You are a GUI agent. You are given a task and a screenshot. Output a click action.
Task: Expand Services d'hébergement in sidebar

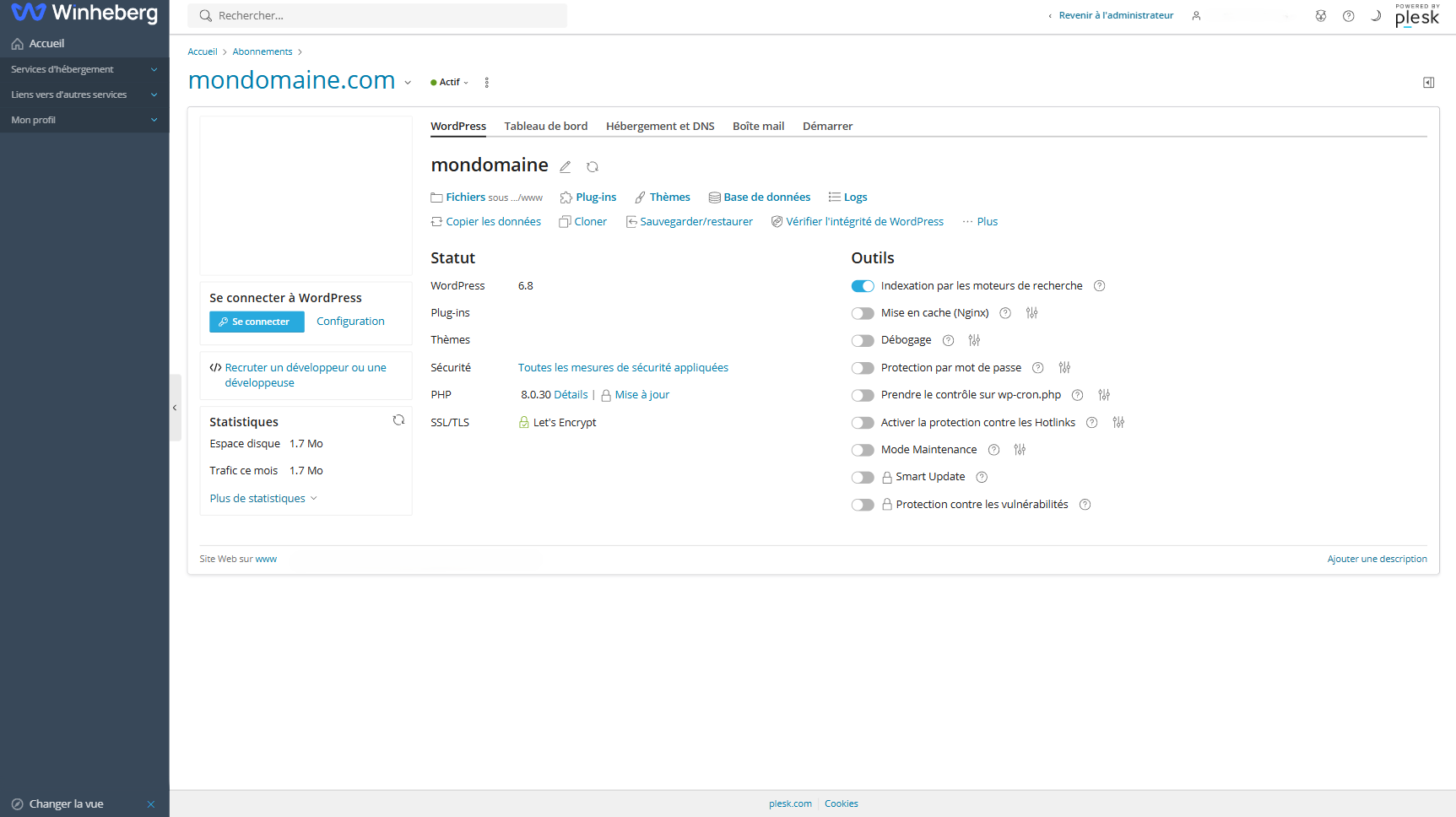[x=84, y=69]
